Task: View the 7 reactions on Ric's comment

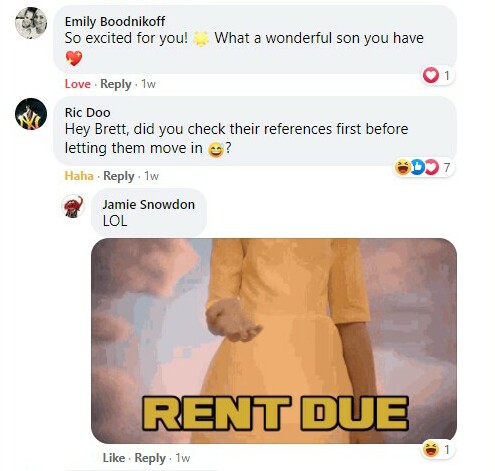Action: click(x=424, y=167)
